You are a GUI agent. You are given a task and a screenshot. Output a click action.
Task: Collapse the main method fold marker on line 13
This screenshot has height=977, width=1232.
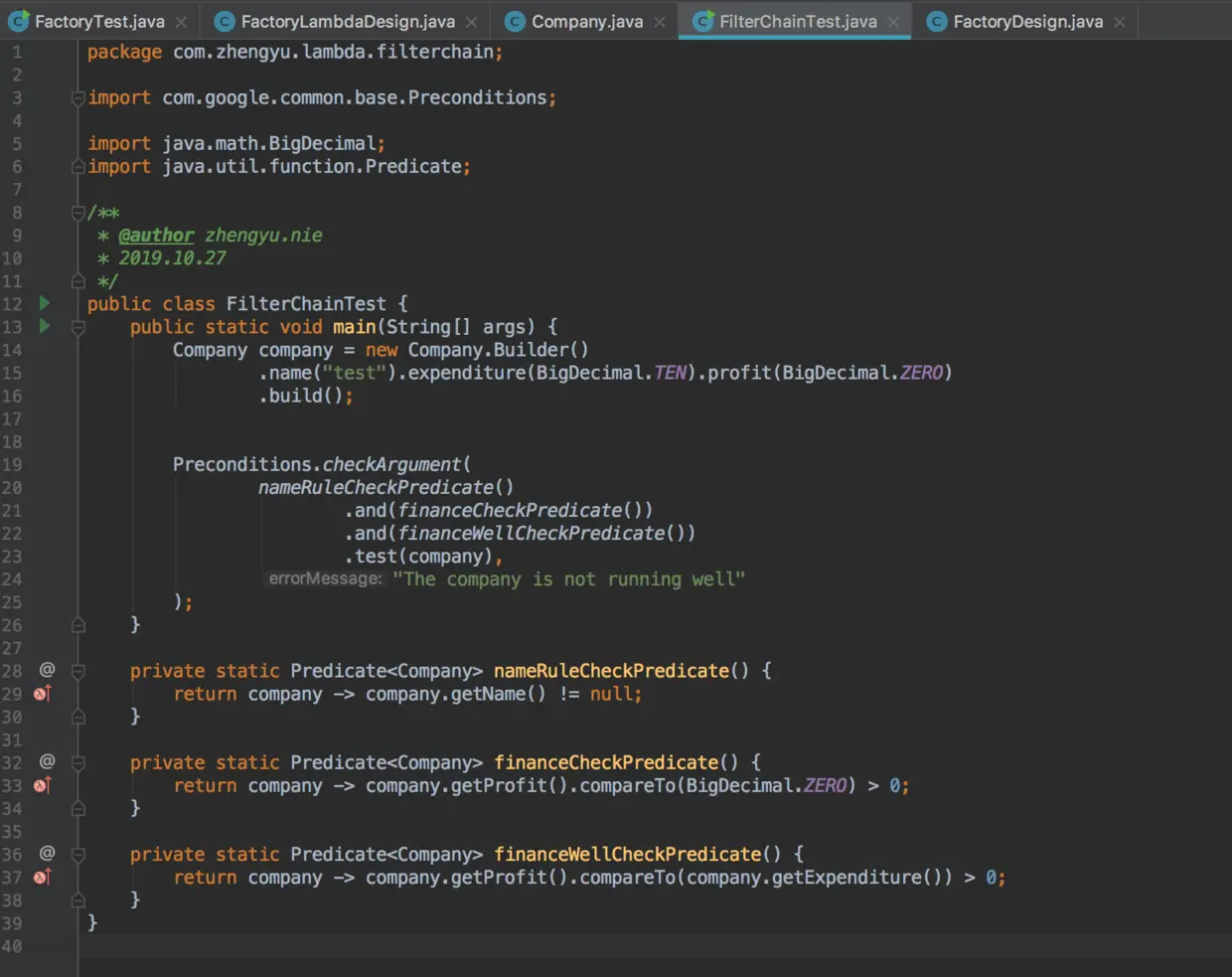coord(77,327)
